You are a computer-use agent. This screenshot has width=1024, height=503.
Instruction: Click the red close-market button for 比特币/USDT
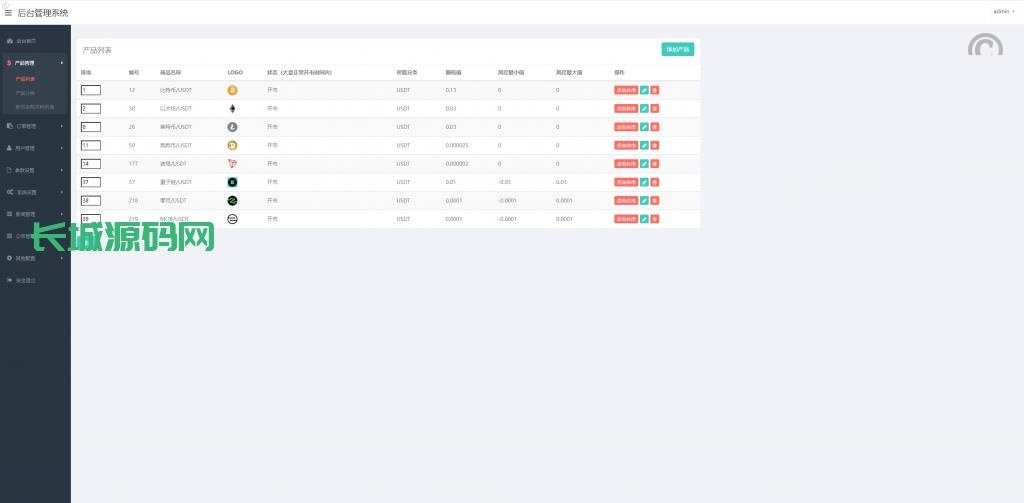tap(626, 90)
